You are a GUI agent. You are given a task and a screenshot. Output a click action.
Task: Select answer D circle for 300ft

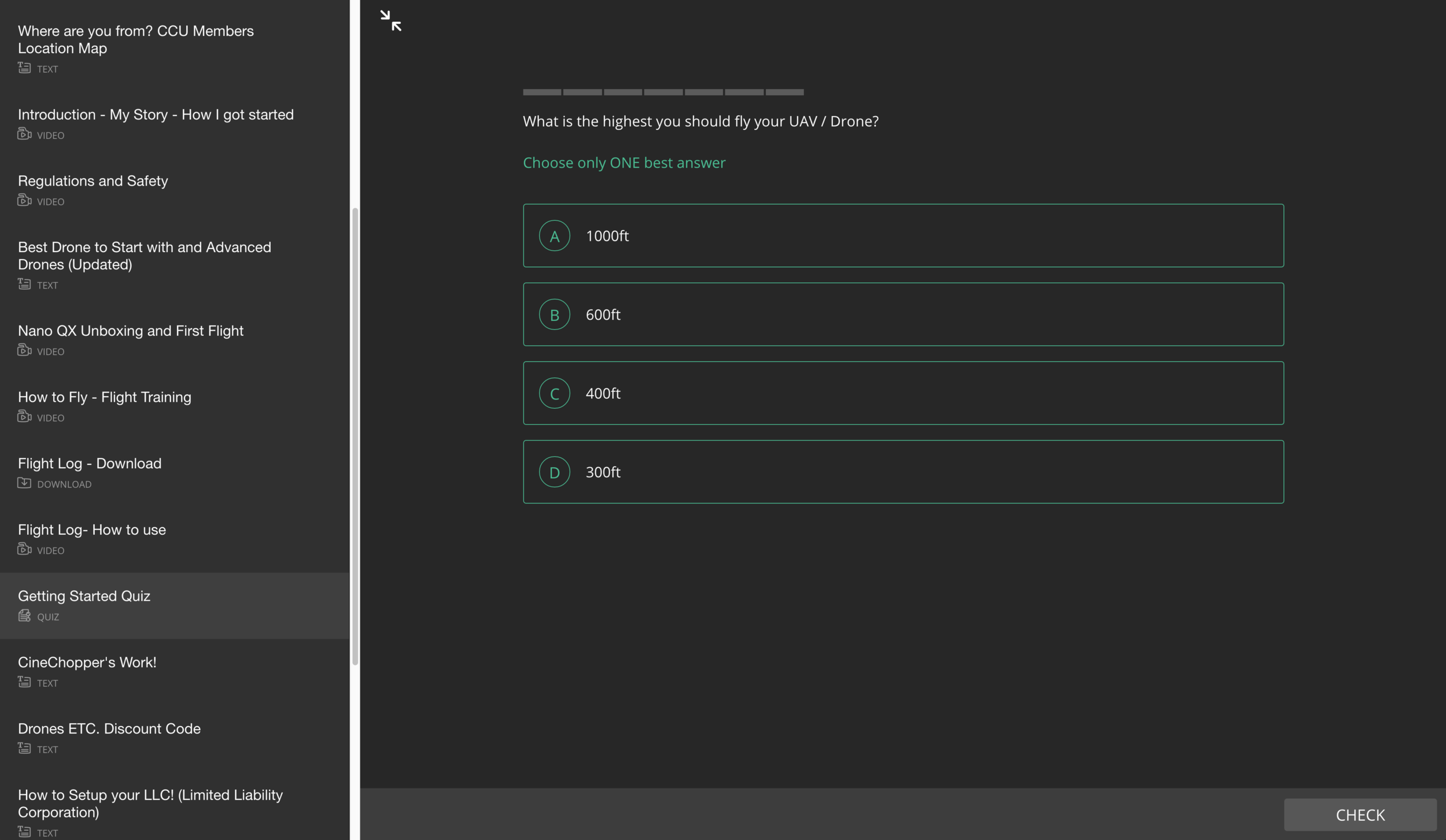click(x=554, y=472)
